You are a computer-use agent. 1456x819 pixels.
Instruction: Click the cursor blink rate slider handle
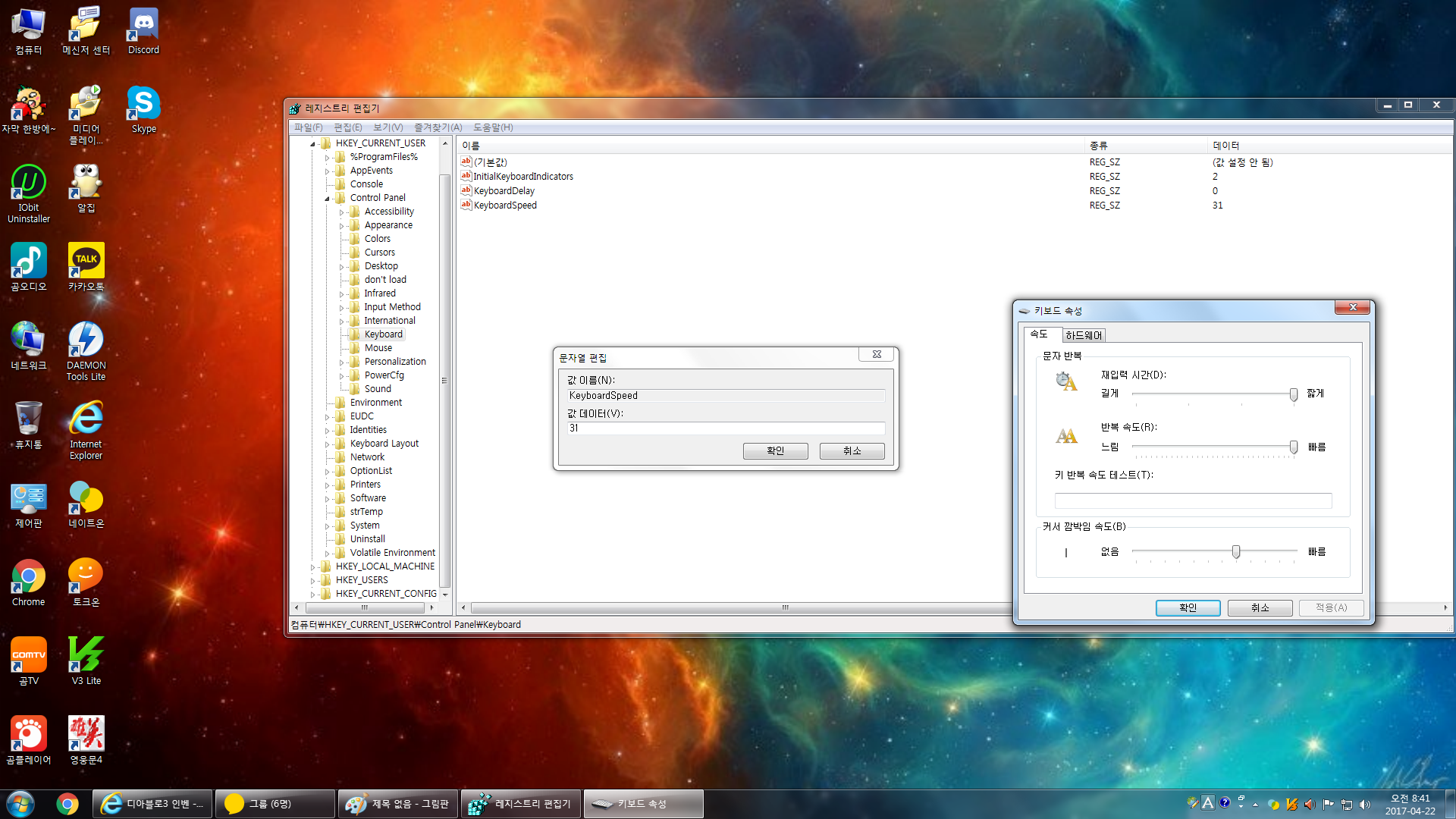(x=1236, y=551)
